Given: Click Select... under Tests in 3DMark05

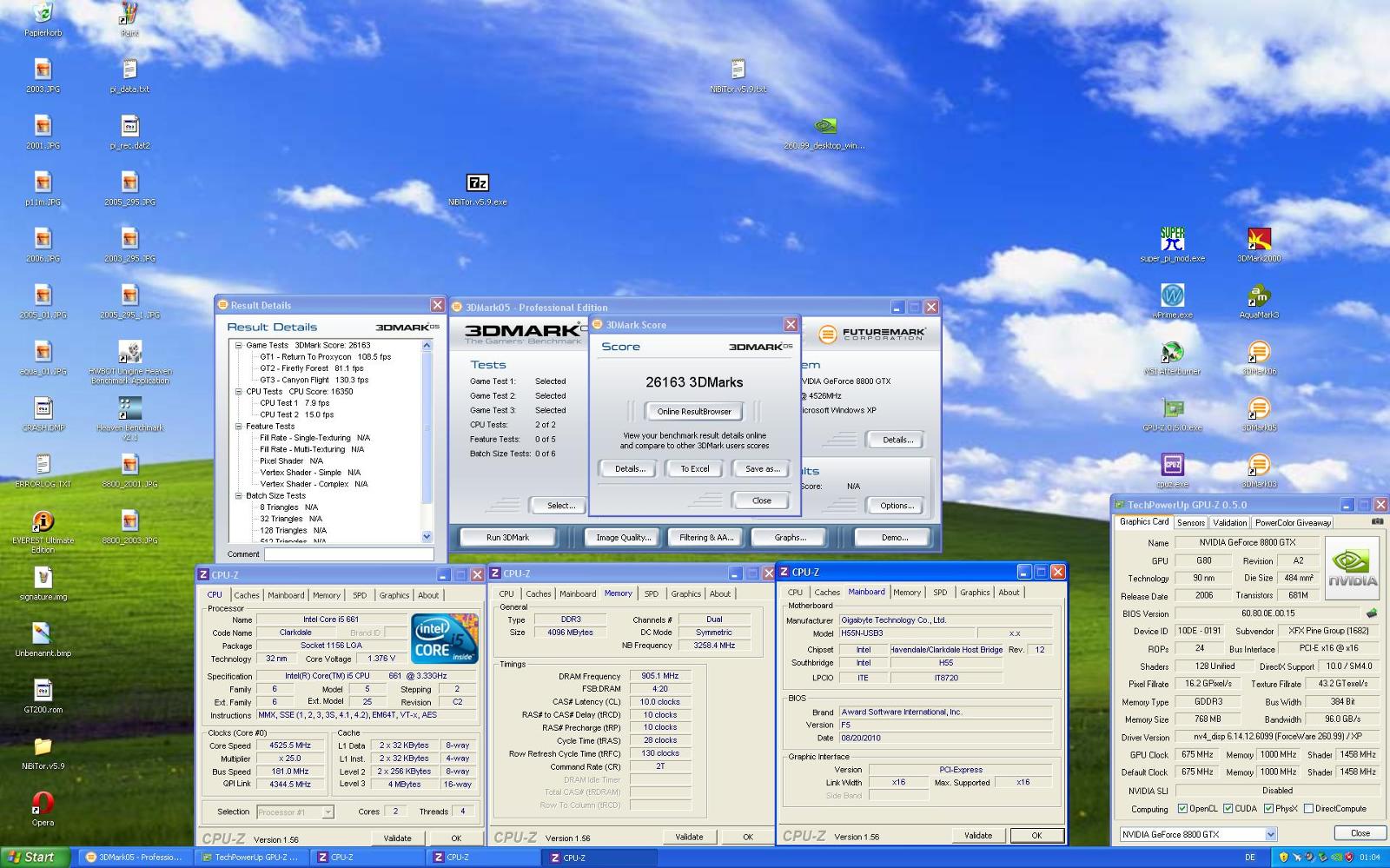Looking at the screenshot, I should (561, 506).
